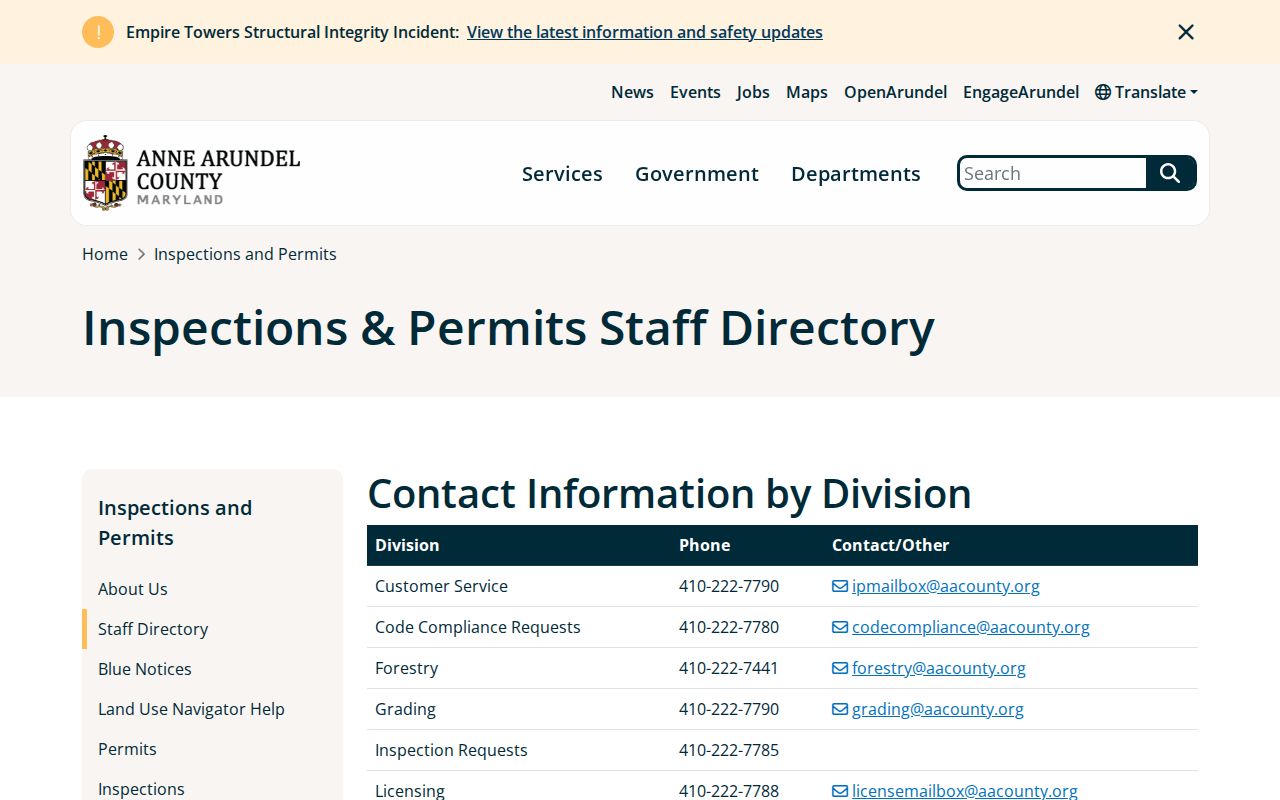
Task: Open the Translate dropdown
Action: 1147,92
